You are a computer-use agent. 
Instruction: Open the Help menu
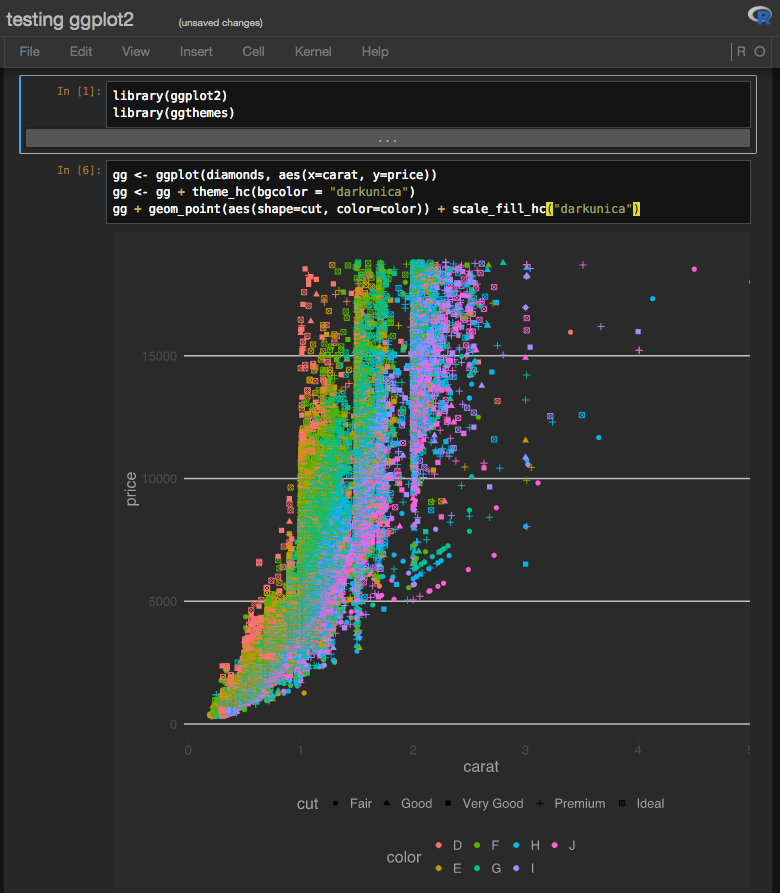(x=375, y=52)
